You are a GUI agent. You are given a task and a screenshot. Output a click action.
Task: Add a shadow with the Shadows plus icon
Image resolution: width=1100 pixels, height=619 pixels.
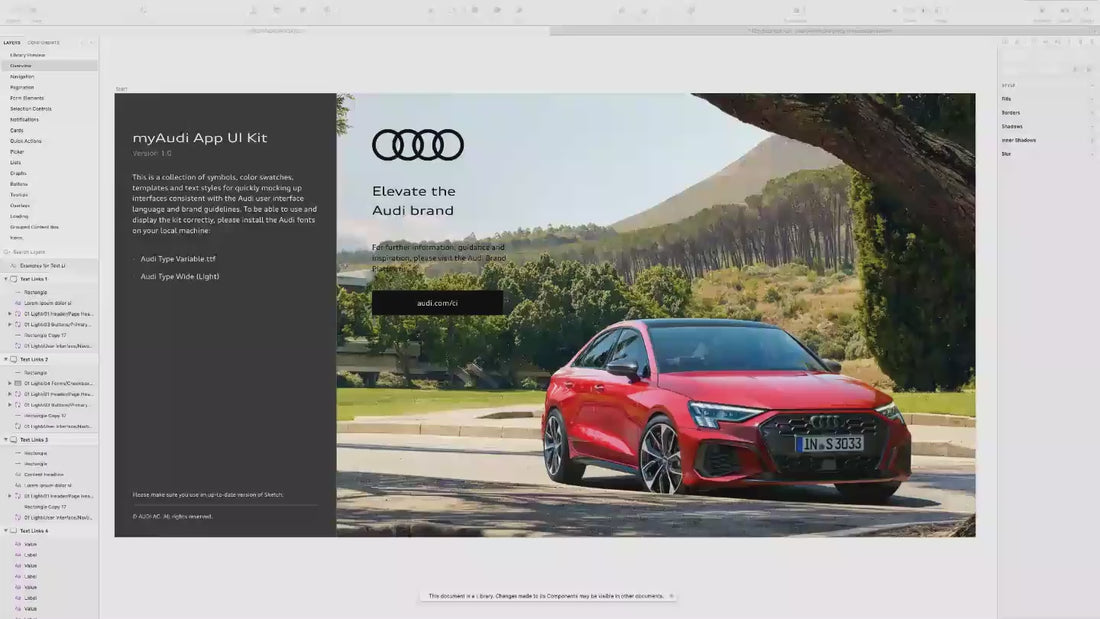point(1091,127)
